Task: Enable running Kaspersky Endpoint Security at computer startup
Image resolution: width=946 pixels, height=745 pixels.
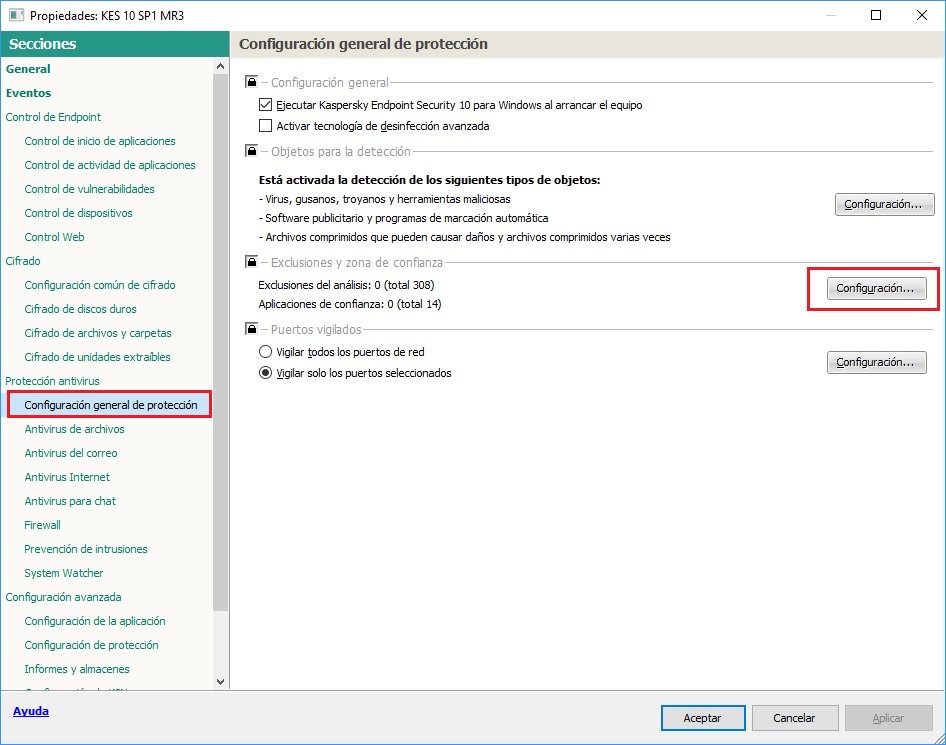Action: (x=265, y=105)
